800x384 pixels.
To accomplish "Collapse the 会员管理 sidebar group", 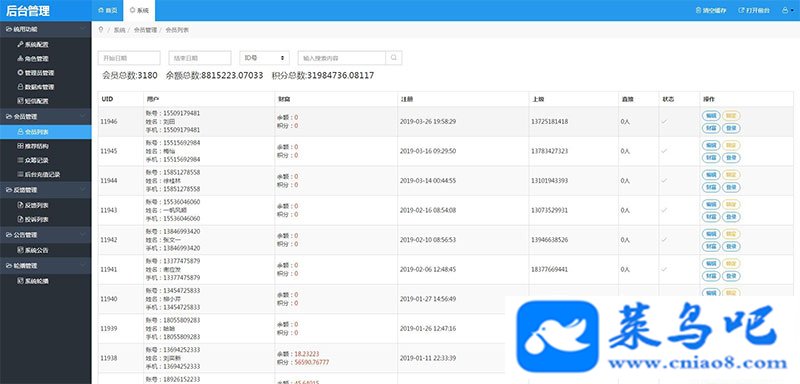I will (x=45, y=117).
